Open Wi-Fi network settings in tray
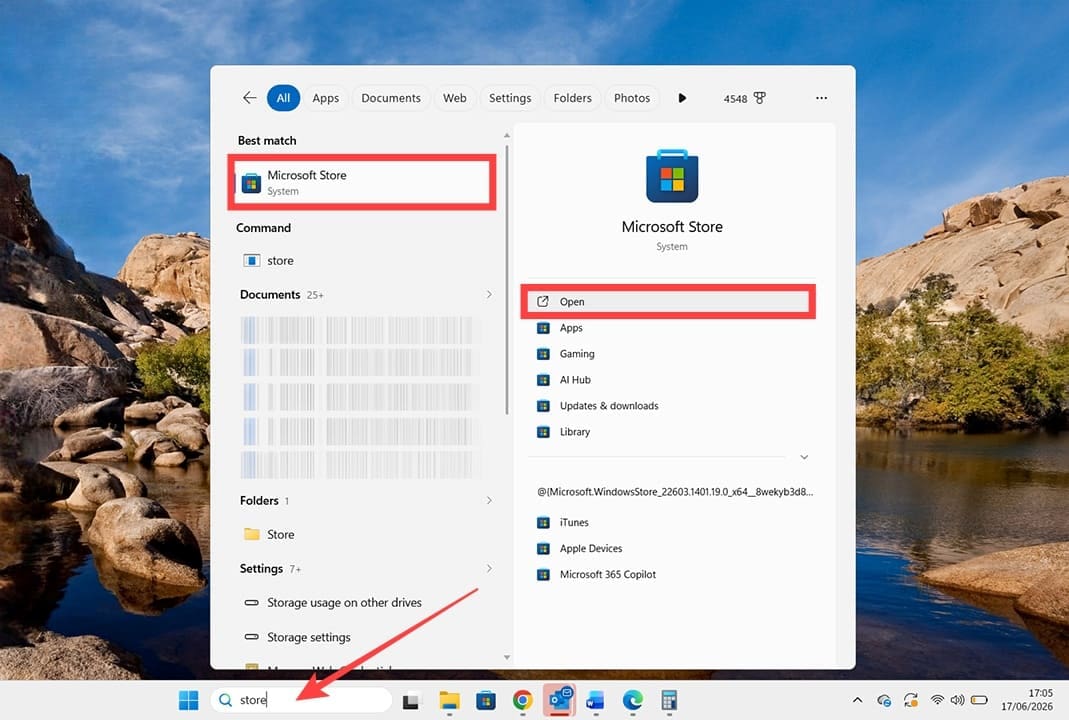 [937, 700]
